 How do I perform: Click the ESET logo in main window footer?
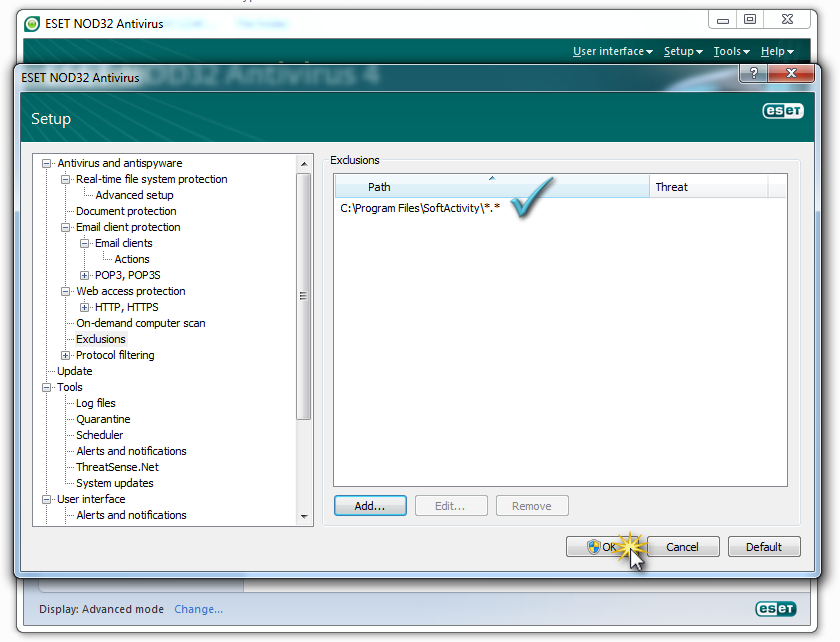point(776,609)
